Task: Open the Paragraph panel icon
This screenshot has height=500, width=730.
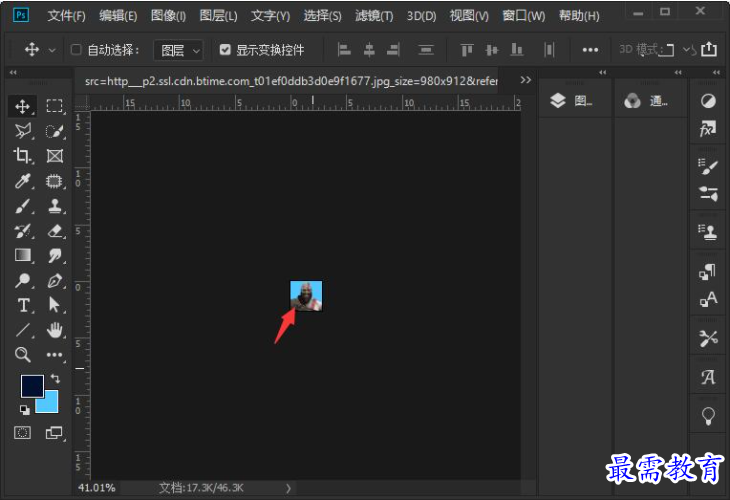Action: [x=707, y=272]
